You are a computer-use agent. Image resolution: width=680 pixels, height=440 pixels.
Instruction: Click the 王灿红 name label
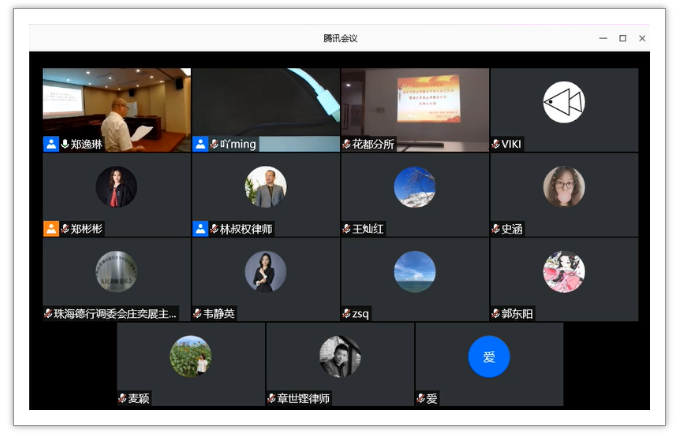(368, 228)
